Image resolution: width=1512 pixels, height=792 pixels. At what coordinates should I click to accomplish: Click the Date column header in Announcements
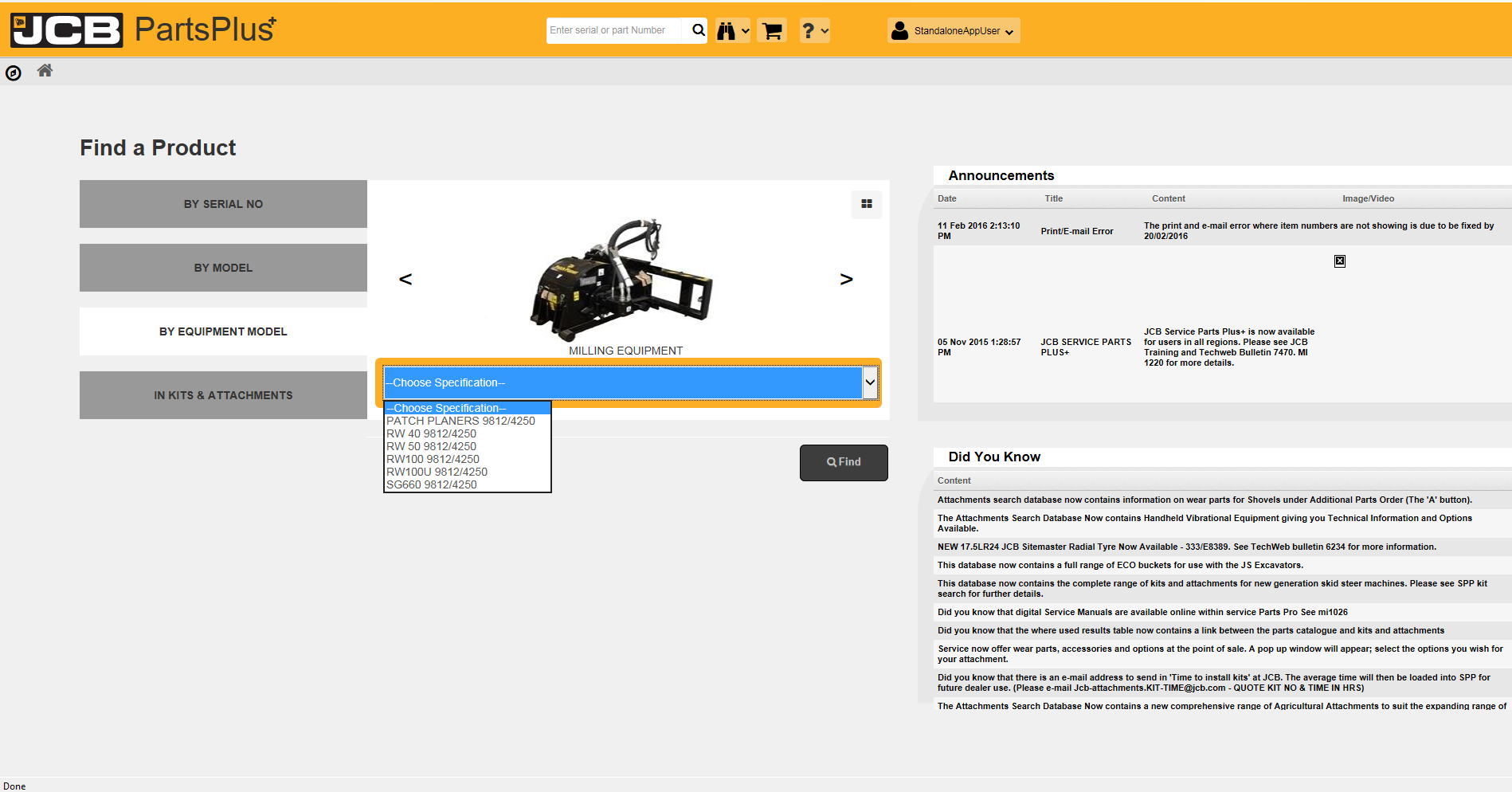click(947, 198)
